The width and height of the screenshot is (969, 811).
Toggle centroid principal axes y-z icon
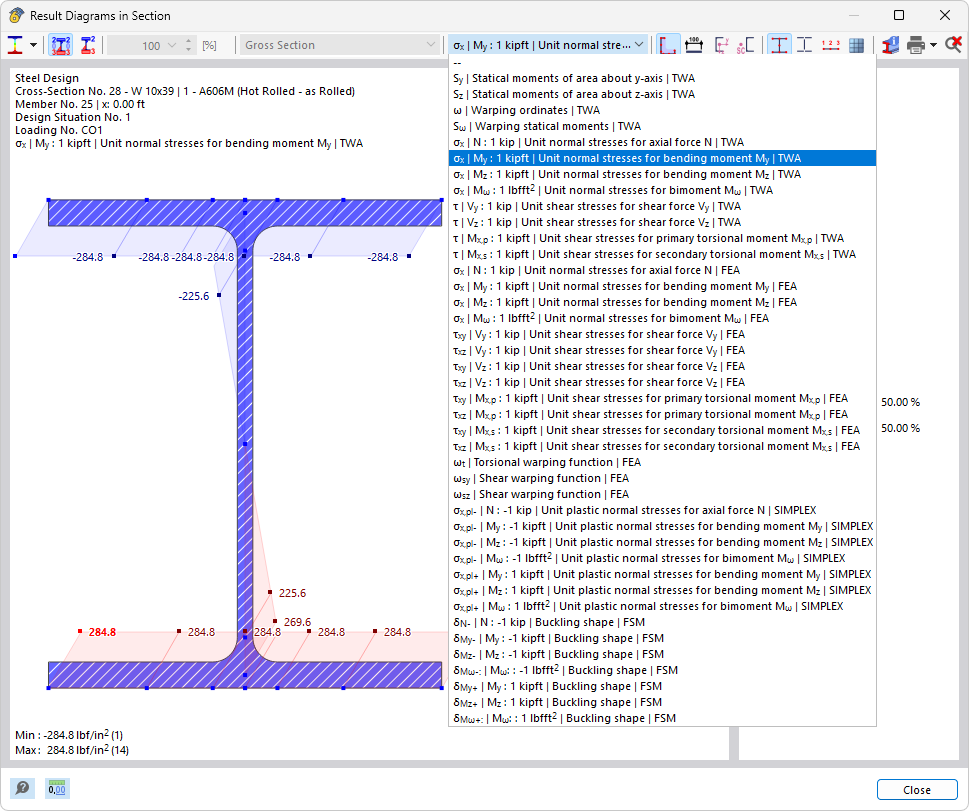tap(721, 45)
